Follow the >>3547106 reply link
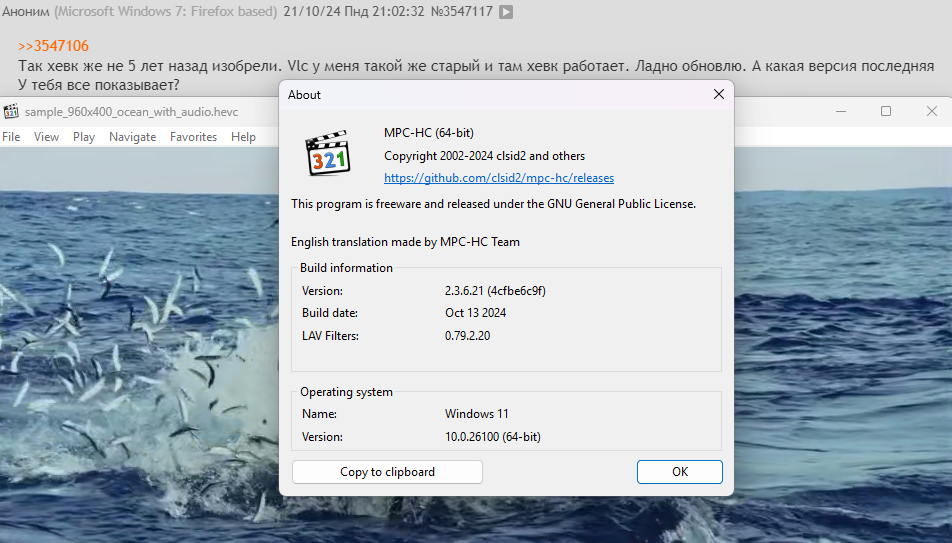 53,46
